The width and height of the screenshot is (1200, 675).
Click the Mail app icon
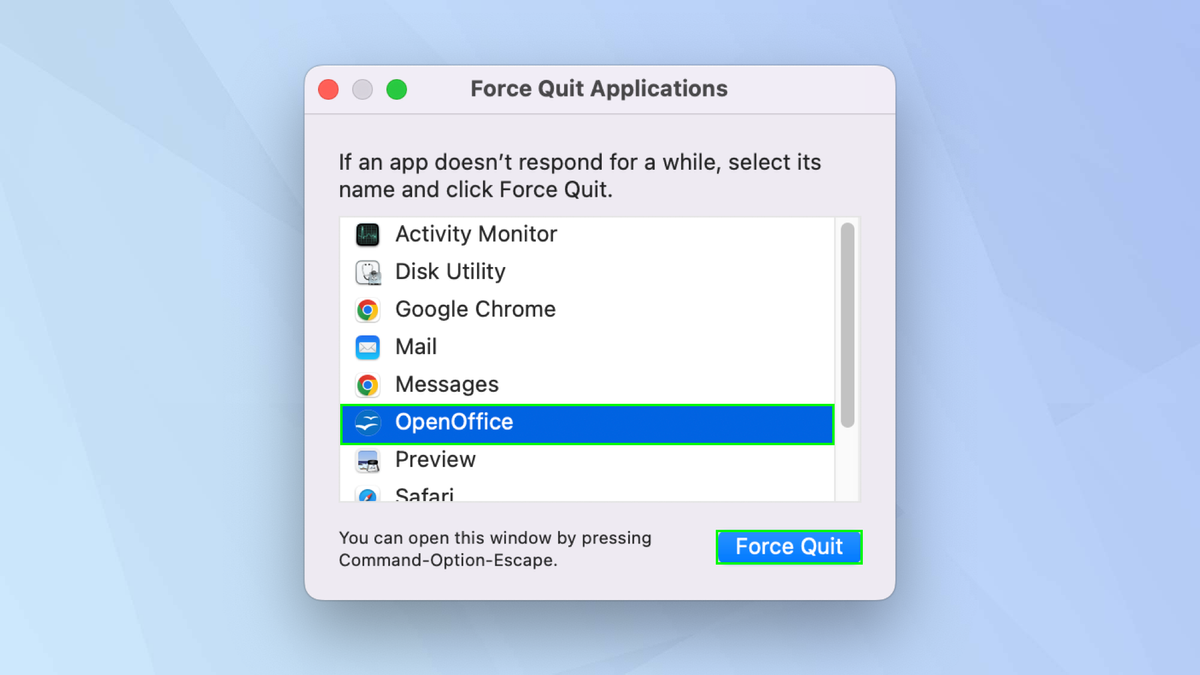point(367,346)
